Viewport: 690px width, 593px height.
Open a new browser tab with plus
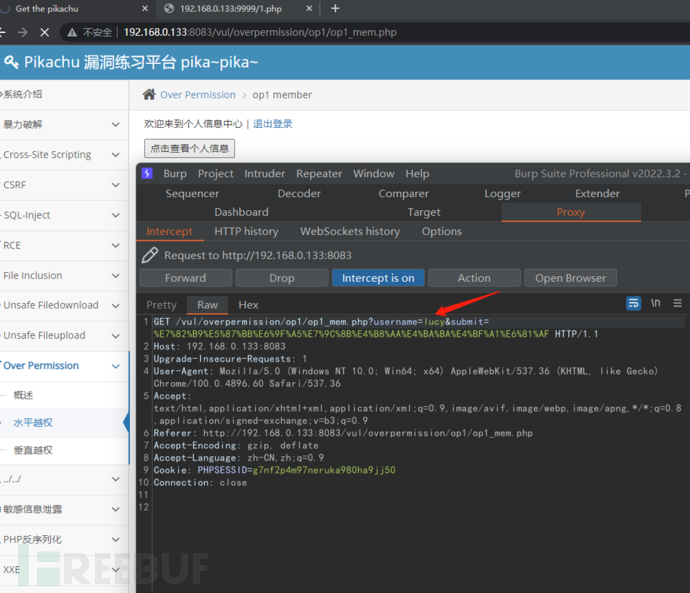335,8
